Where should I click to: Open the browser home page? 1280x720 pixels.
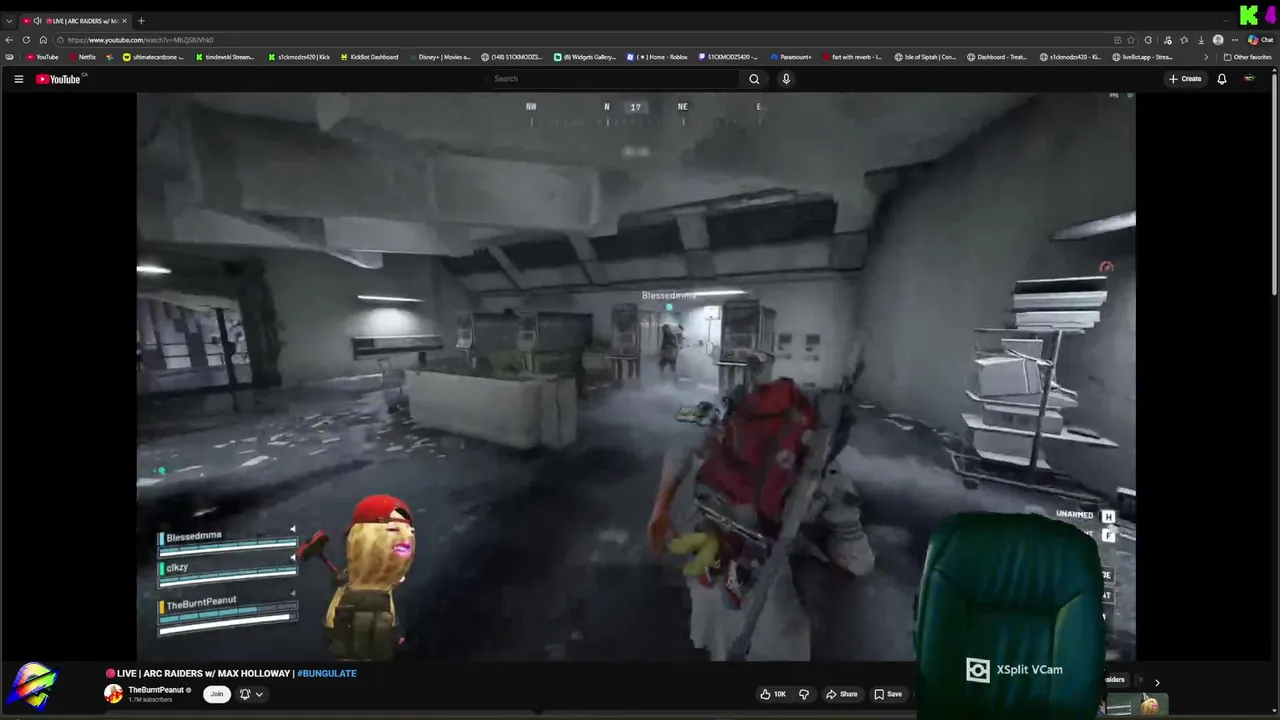coord(43,40)
